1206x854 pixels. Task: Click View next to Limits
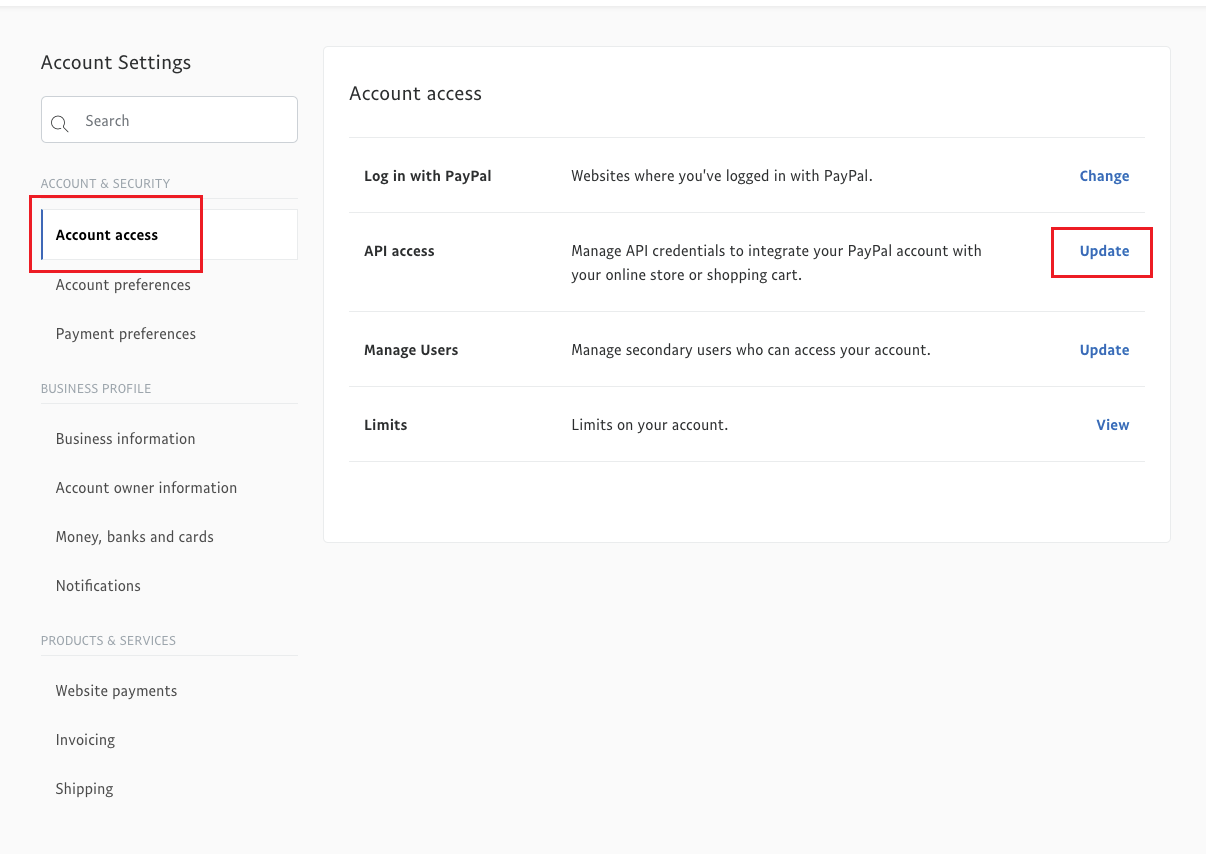click(x=1113, y=425)
